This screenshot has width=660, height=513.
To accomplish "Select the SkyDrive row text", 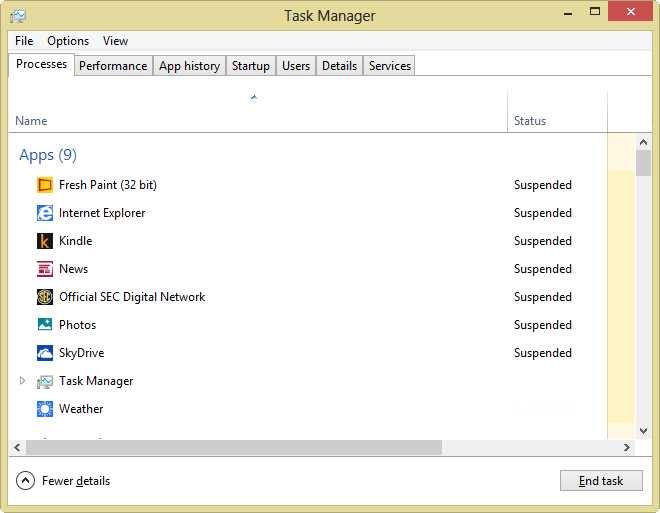I will (x=82, y=353).
